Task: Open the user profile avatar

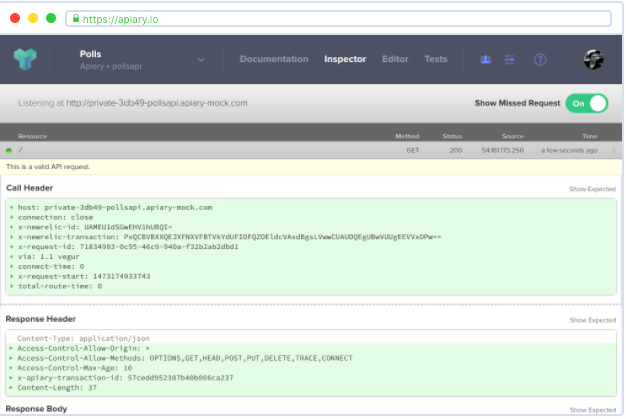Action: (593, 59)
